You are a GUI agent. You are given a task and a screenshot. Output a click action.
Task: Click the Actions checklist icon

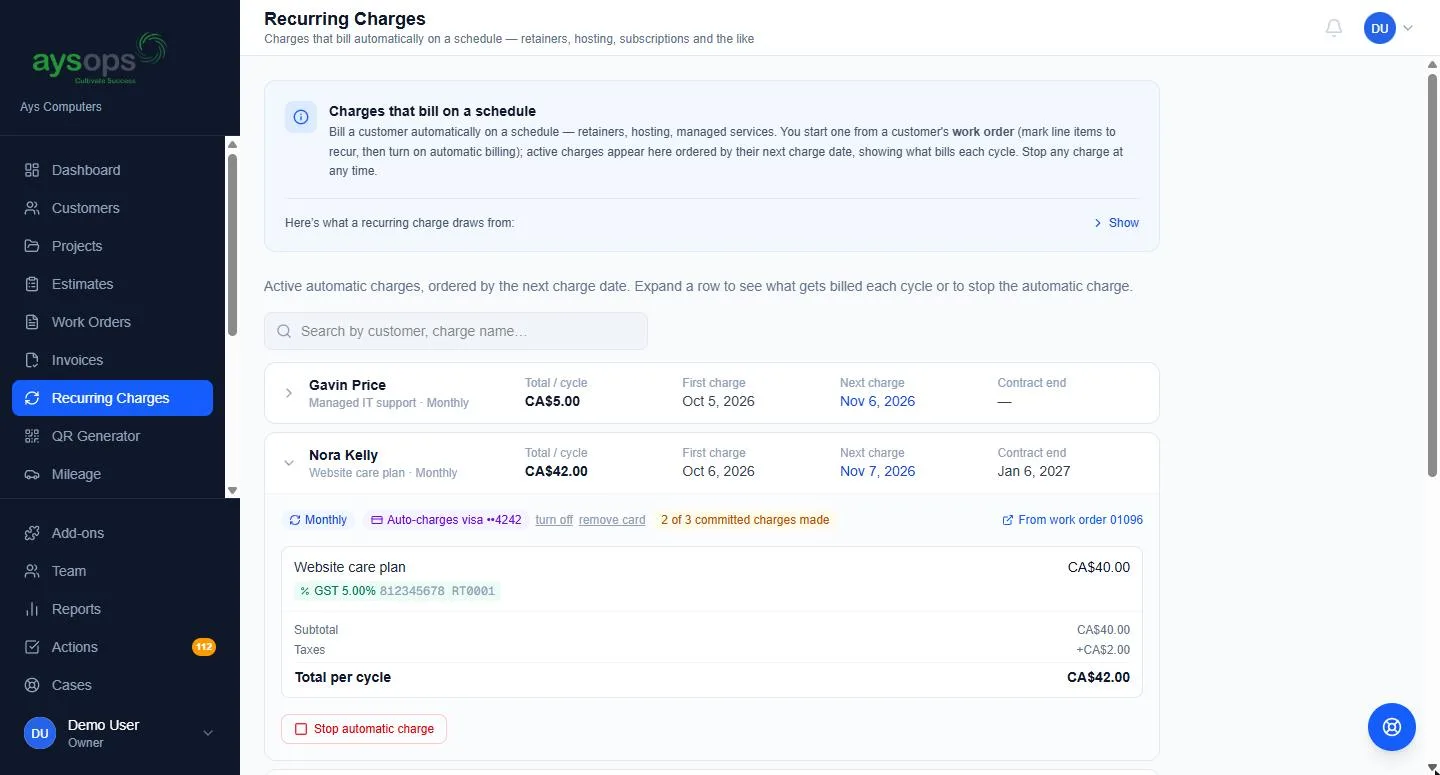tap(32, 647)
